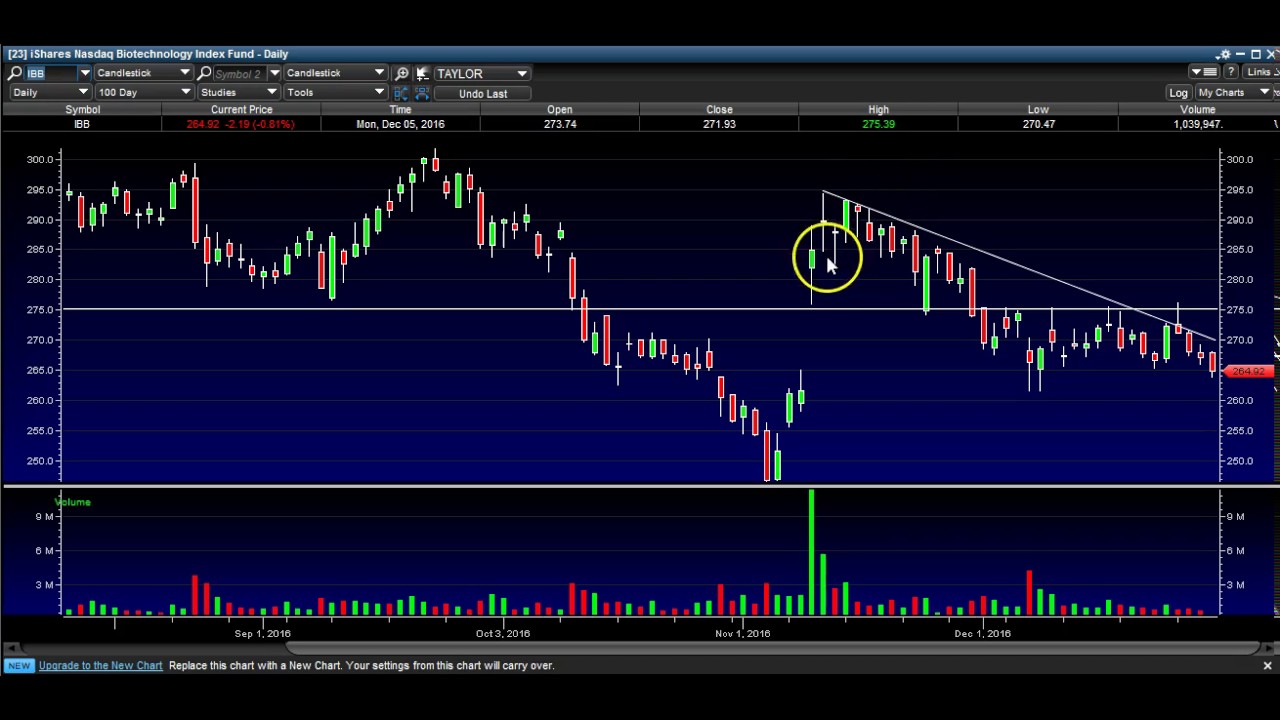Screen dimensions: 1280x720
Task: Open the Daily interval dropdown
Action: pos(50,92)
